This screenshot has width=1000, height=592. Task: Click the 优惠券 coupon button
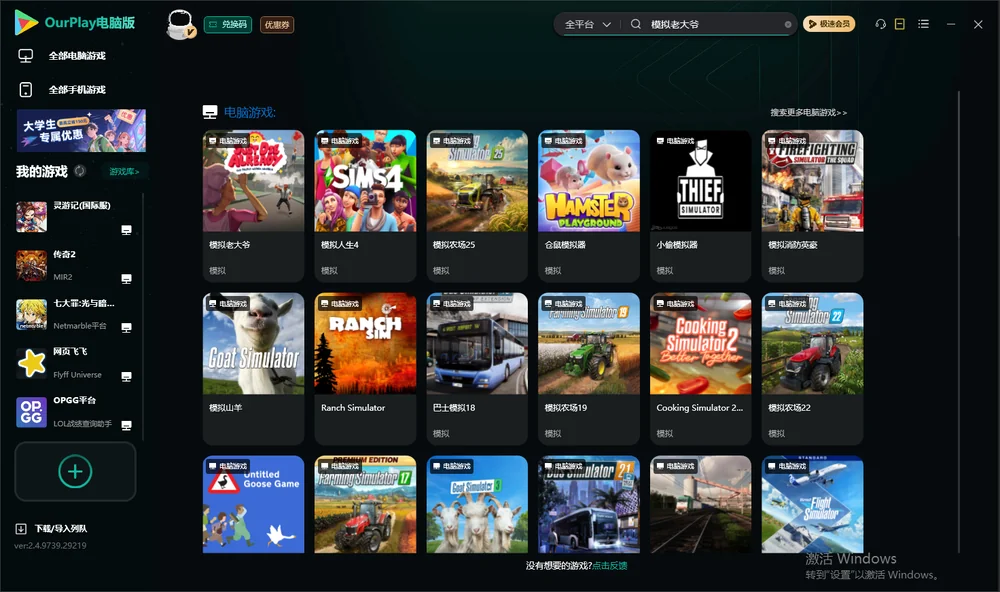point(277,25)
